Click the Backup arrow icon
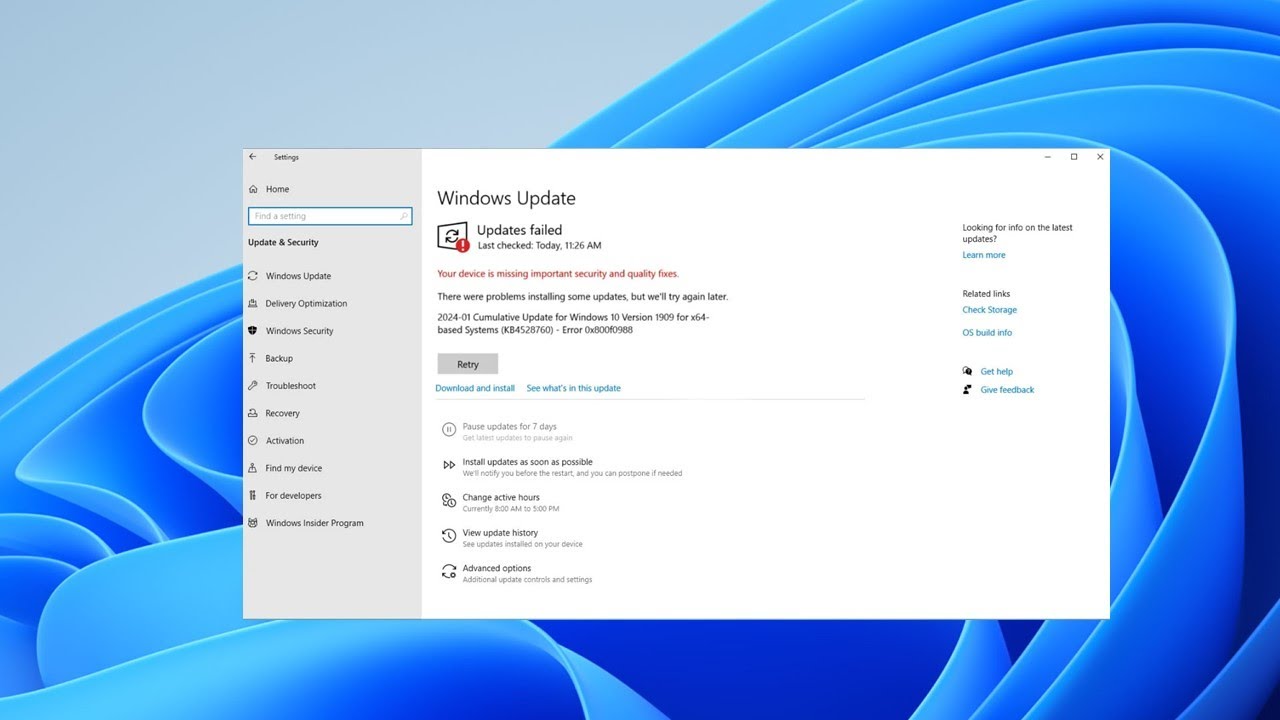 point(253,358)
